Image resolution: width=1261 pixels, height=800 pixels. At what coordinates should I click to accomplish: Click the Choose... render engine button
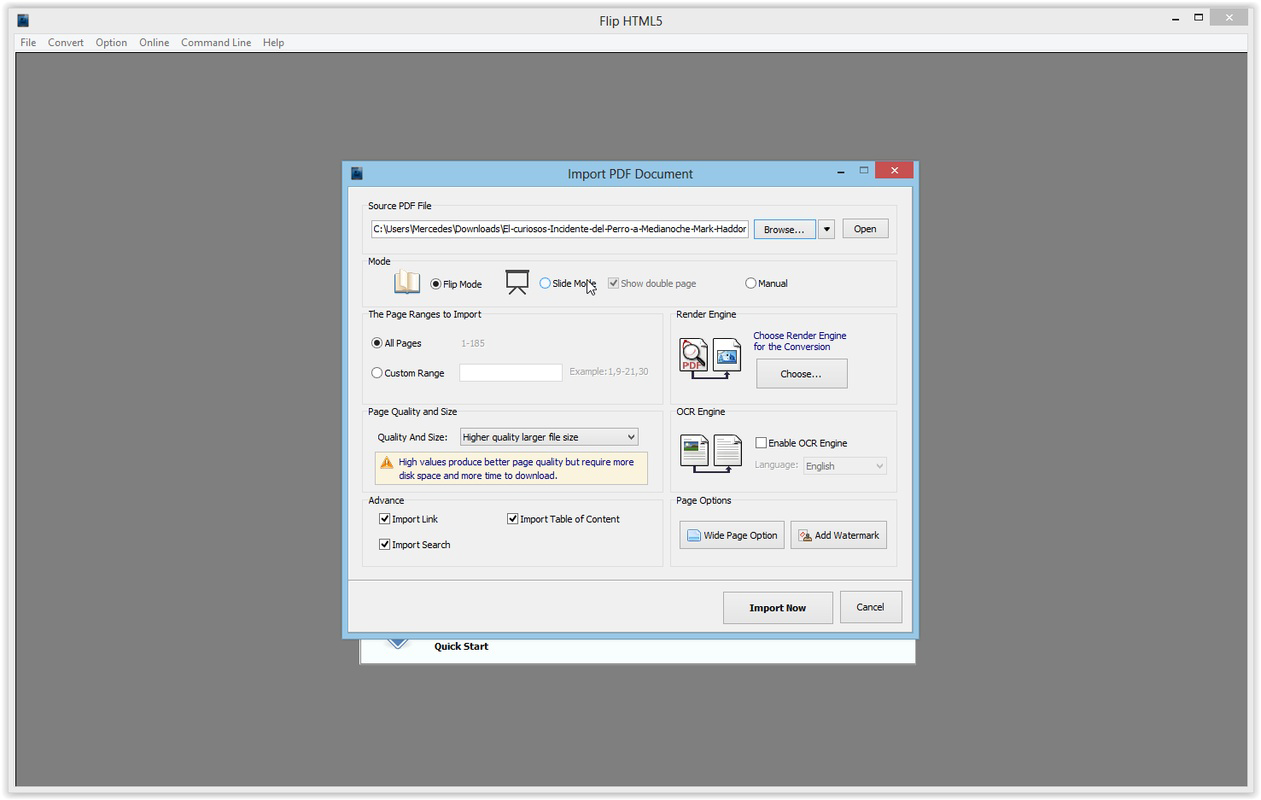click(802, 374)
